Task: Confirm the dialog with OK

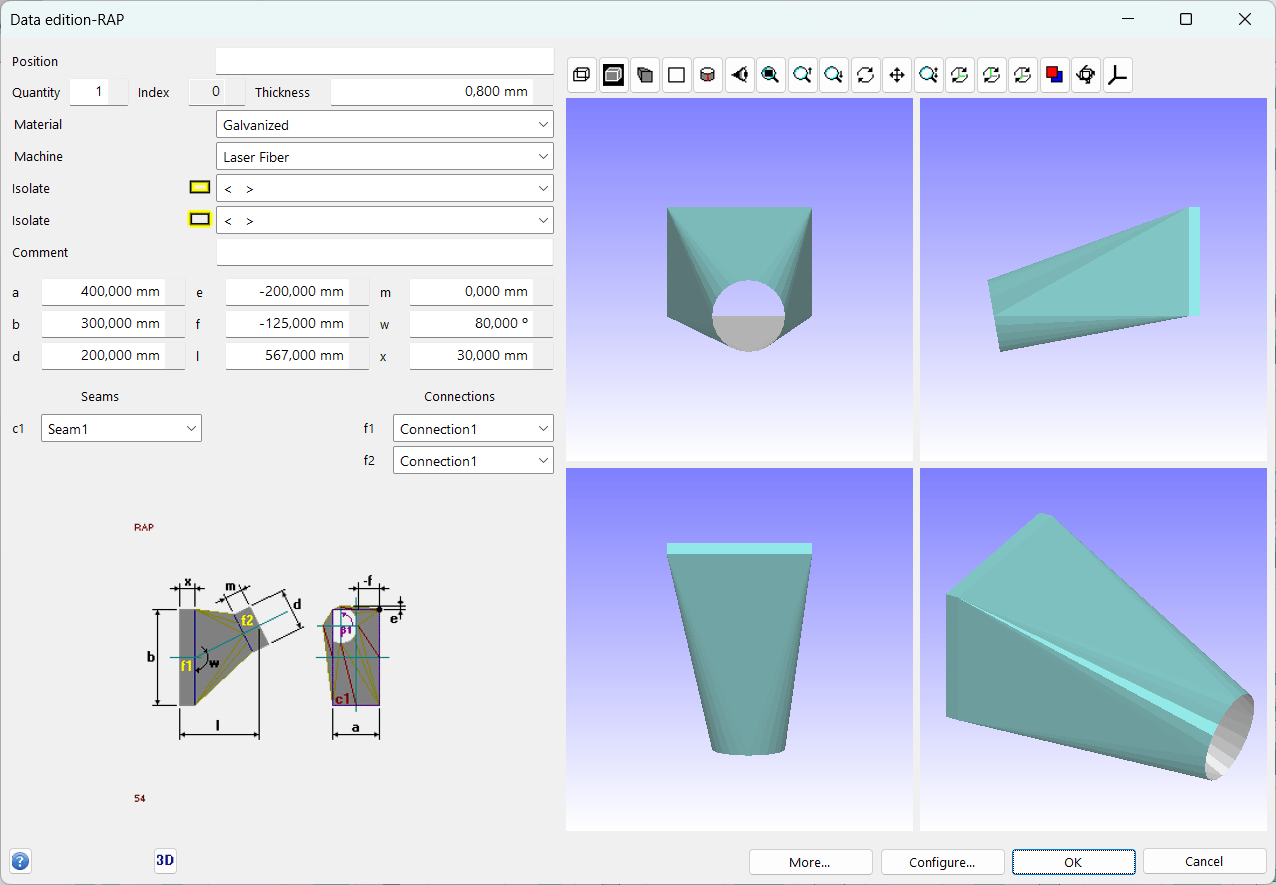Action: 1073,862
